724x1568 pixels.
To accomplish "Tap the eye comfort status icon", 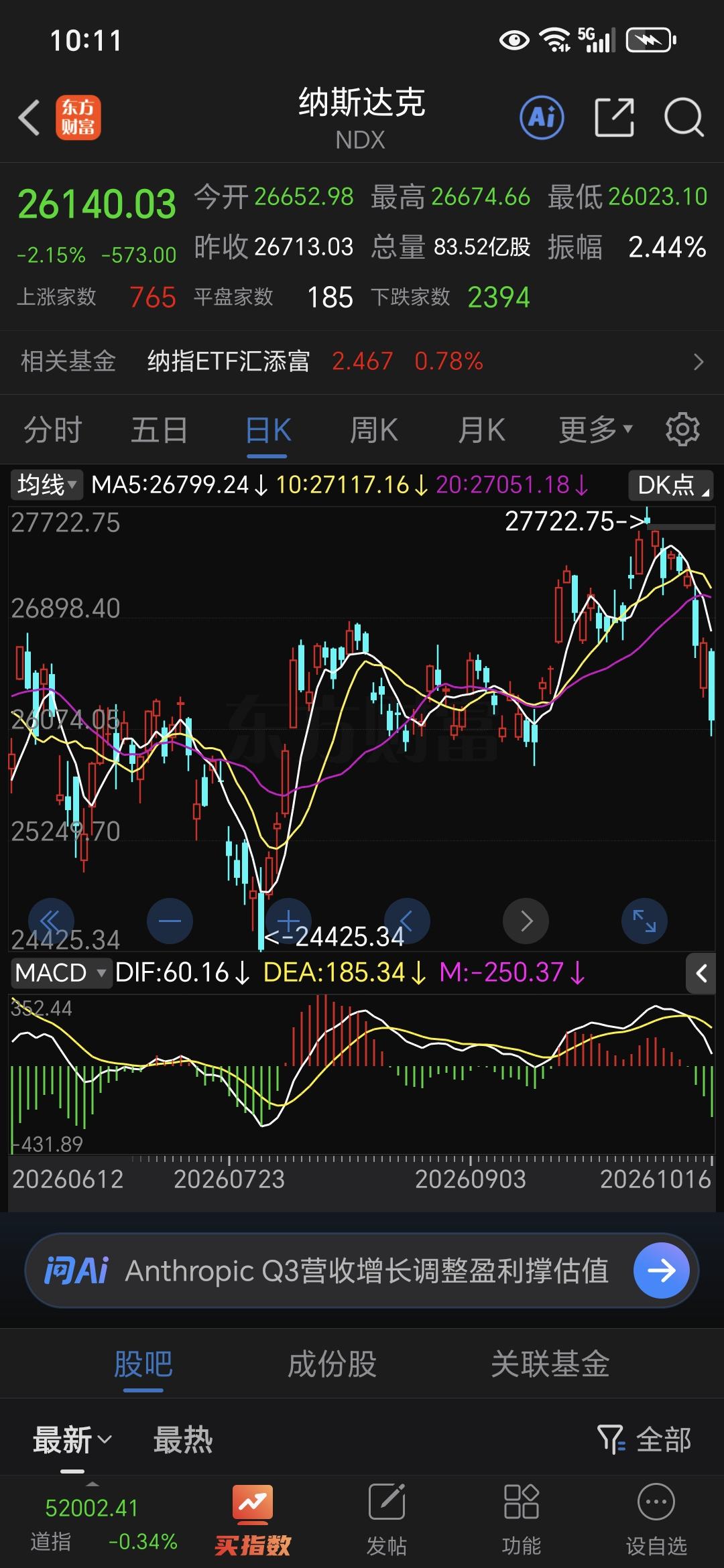I will (514, 40).
